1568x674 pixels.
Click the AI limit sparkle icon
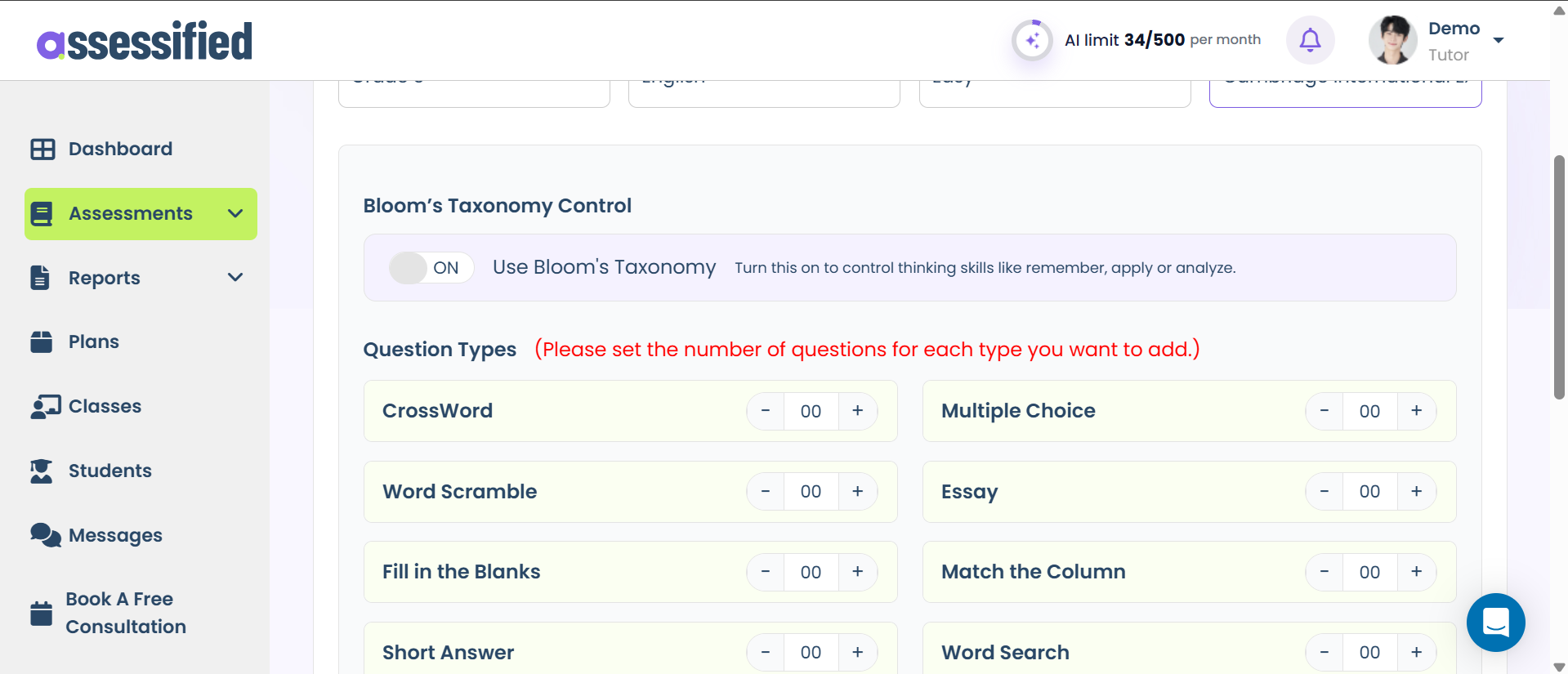click(1032, 40)
